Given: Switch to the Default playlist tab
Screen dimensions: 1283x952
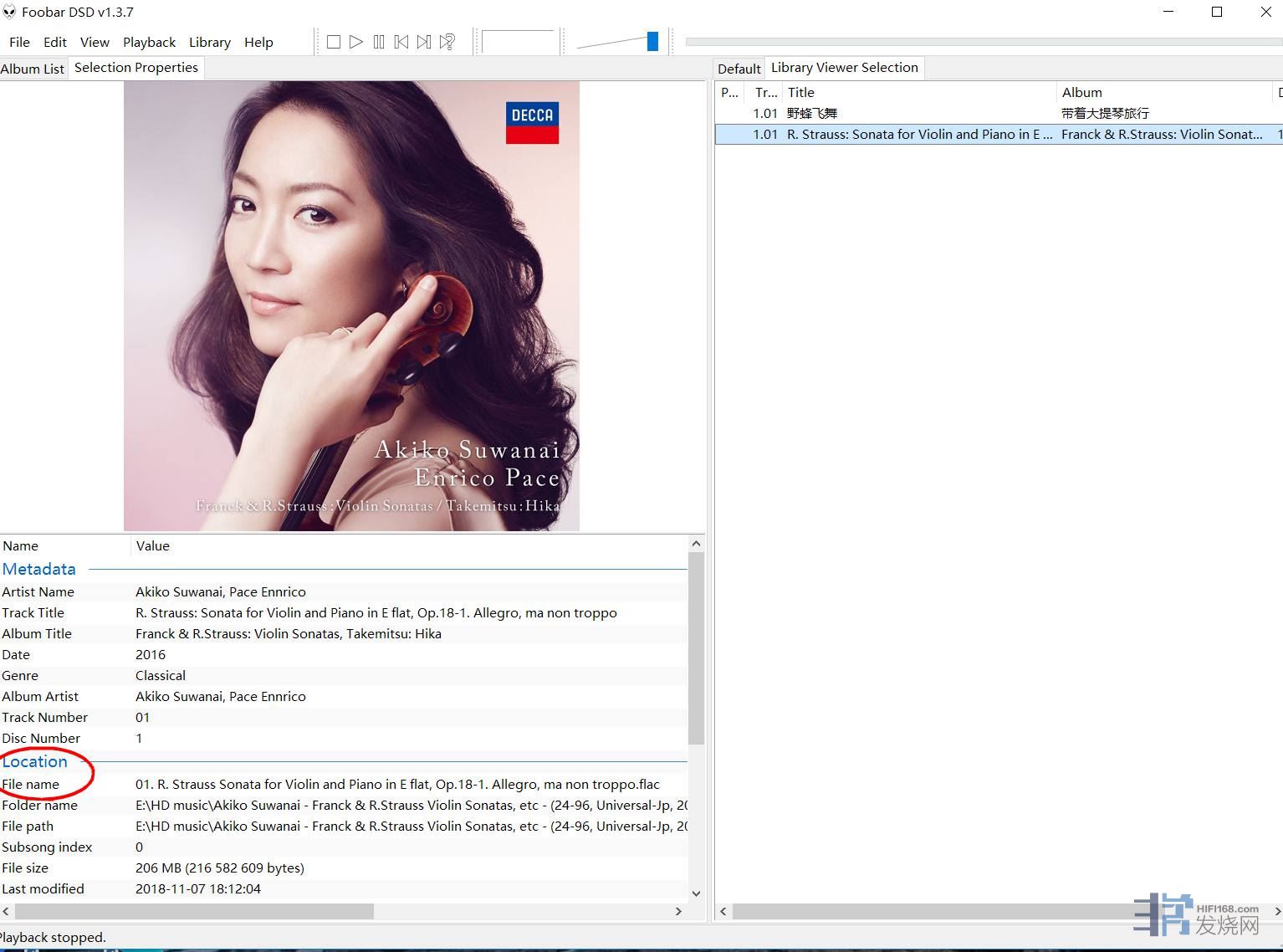Looking at the screenshot, I should [x=739, y=69].
